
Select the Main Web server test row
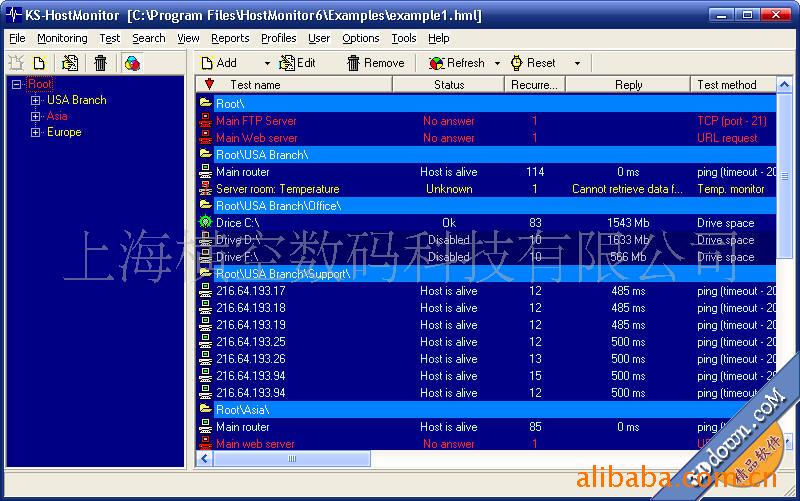(486, 138)
